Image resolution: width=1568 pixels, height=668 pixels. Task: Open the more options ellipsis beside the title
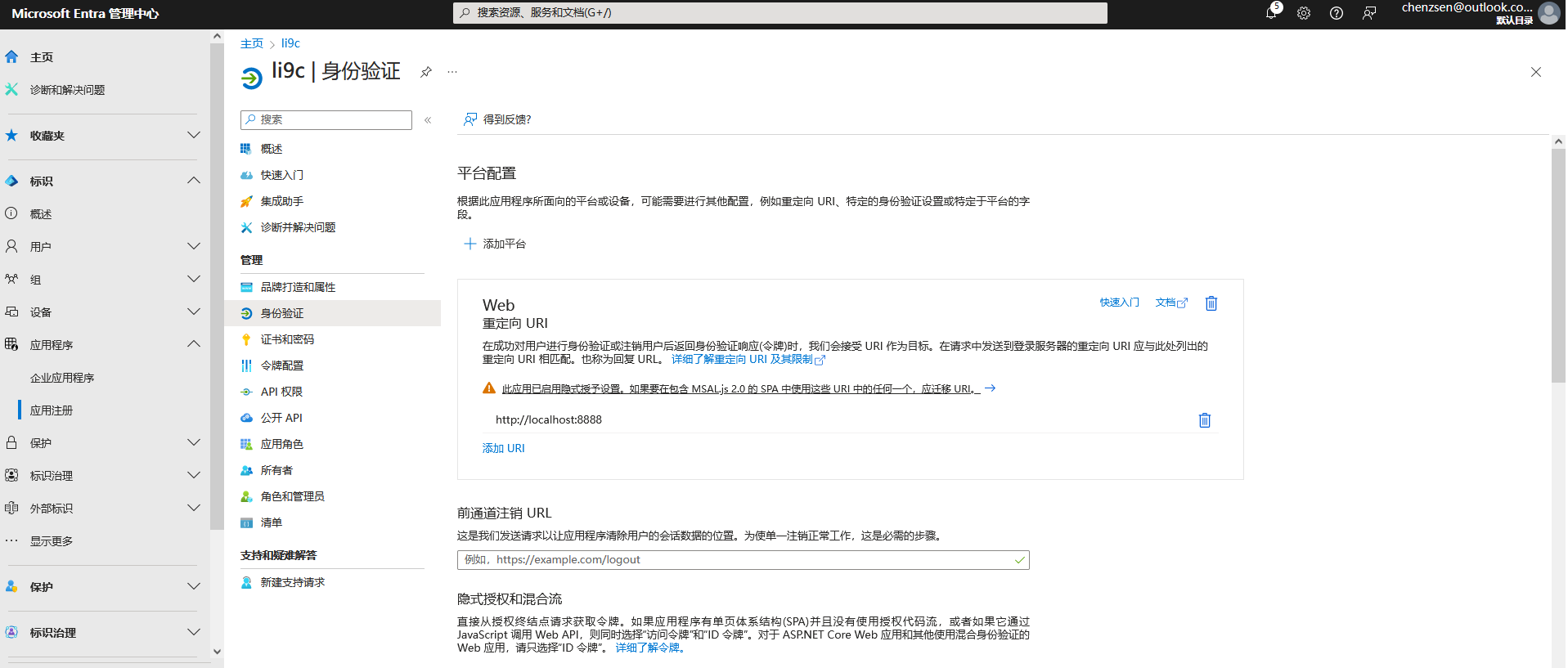click(x=452, y=72)
